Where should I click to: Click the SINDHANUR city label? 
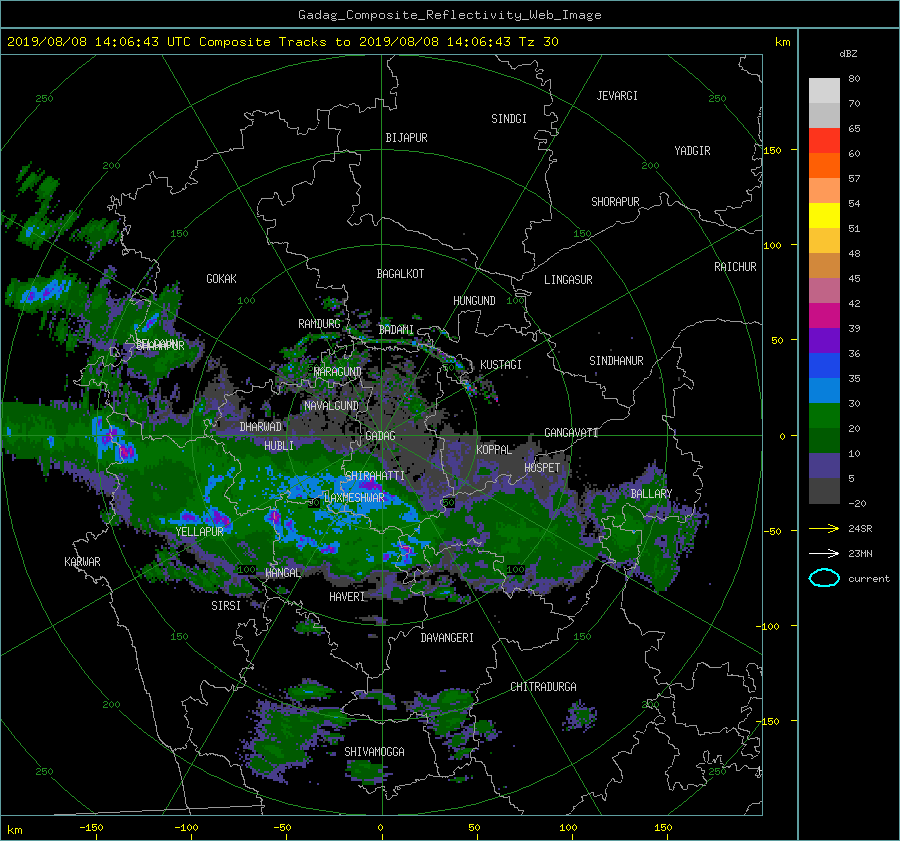point(616,361)
